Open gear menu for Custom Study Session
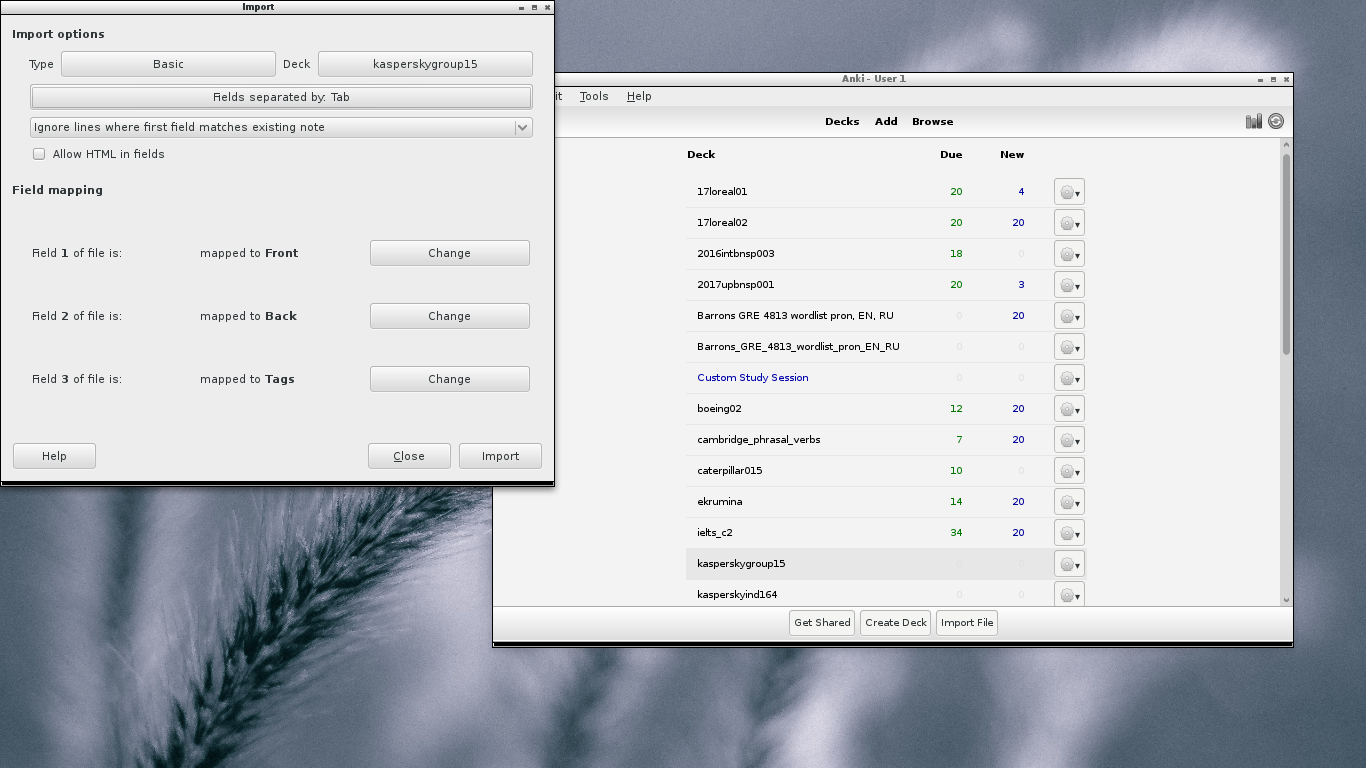This screenshot has width=1366, height=768. (1069, 378)
